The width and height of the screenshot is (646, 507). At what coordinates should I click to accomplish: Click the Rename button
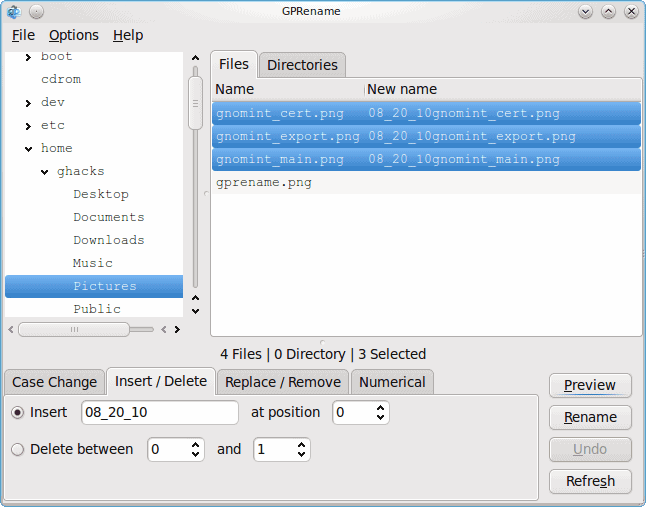tap(590, 417)
